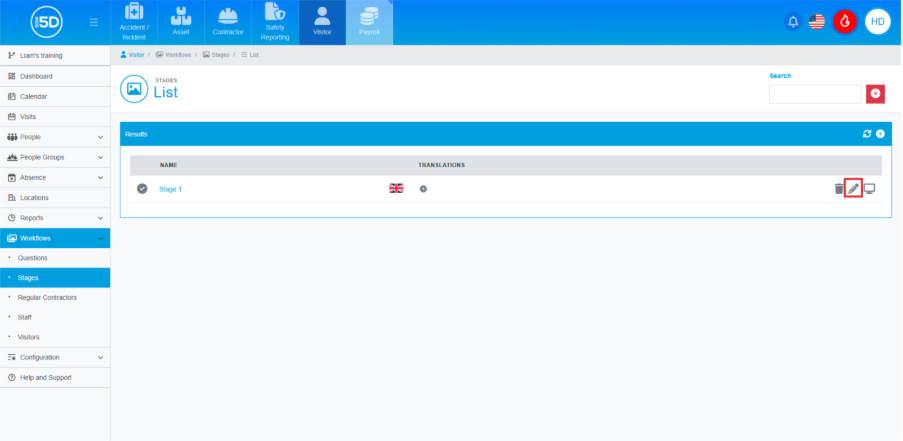The height and width of the screenshot is (441, 903).
Task: Switch to the Visitor module tab
Action: [x=321, y=22]
